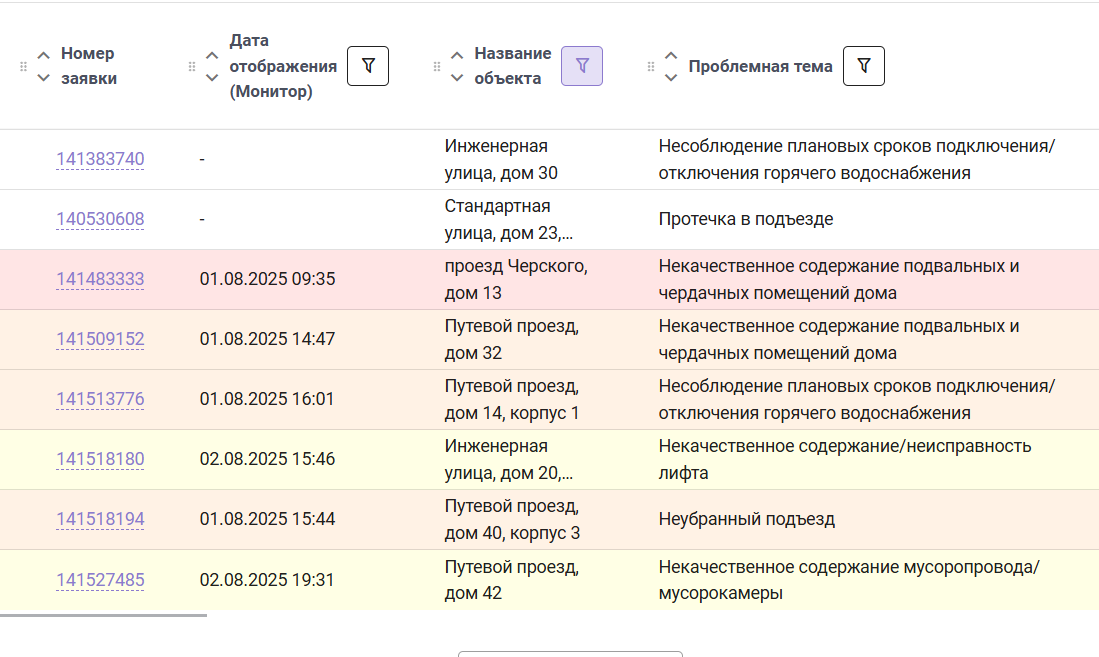
Task: Grab drag handle of Название объекта column
Action: (437, 67)
